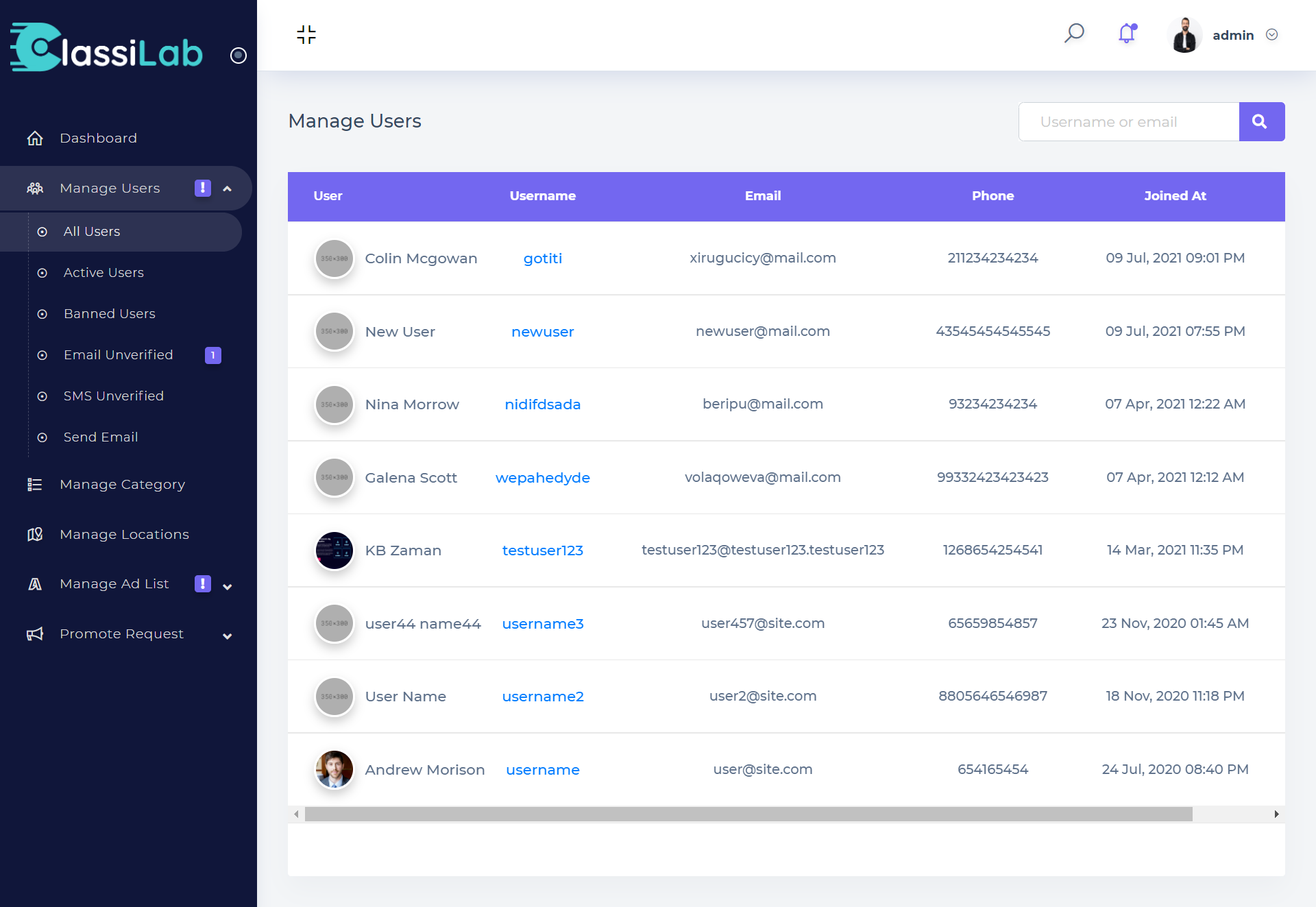The image size is (1316, 907).
Task: Open the wepahedyde username link
Action: pyautogui.click(x=542, y=478)
